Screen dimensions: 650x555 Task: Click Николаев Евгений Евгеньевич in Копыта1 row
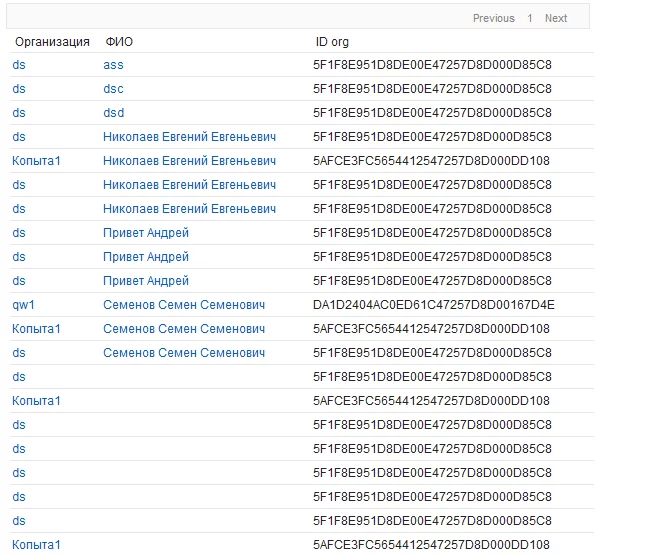pyautogui.click(x=189, y=161)
